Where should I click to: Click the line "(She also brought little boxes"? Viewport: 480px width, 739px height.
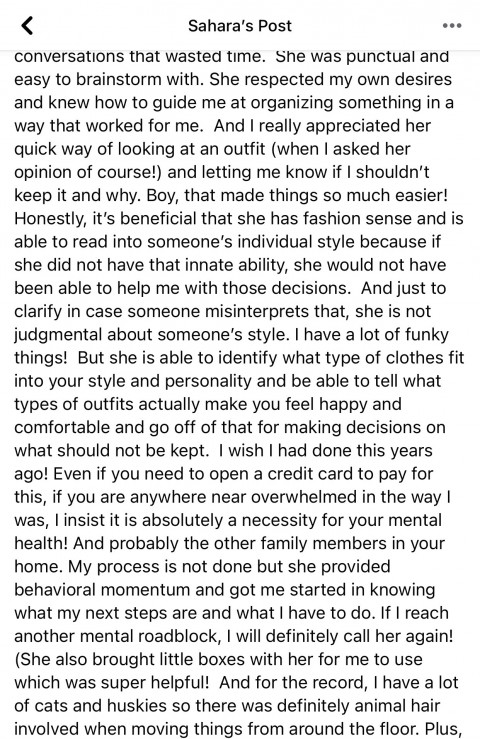[x=218, y=659]
